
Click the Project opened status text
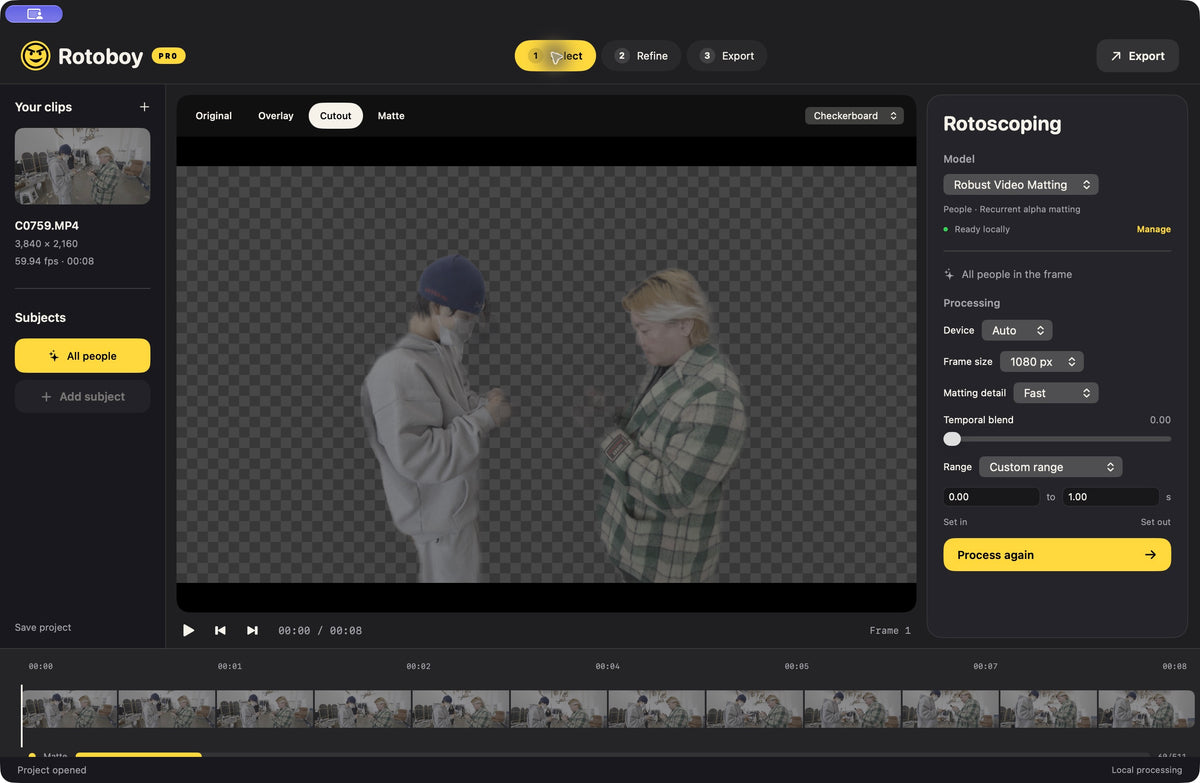(x=52, y=770)
